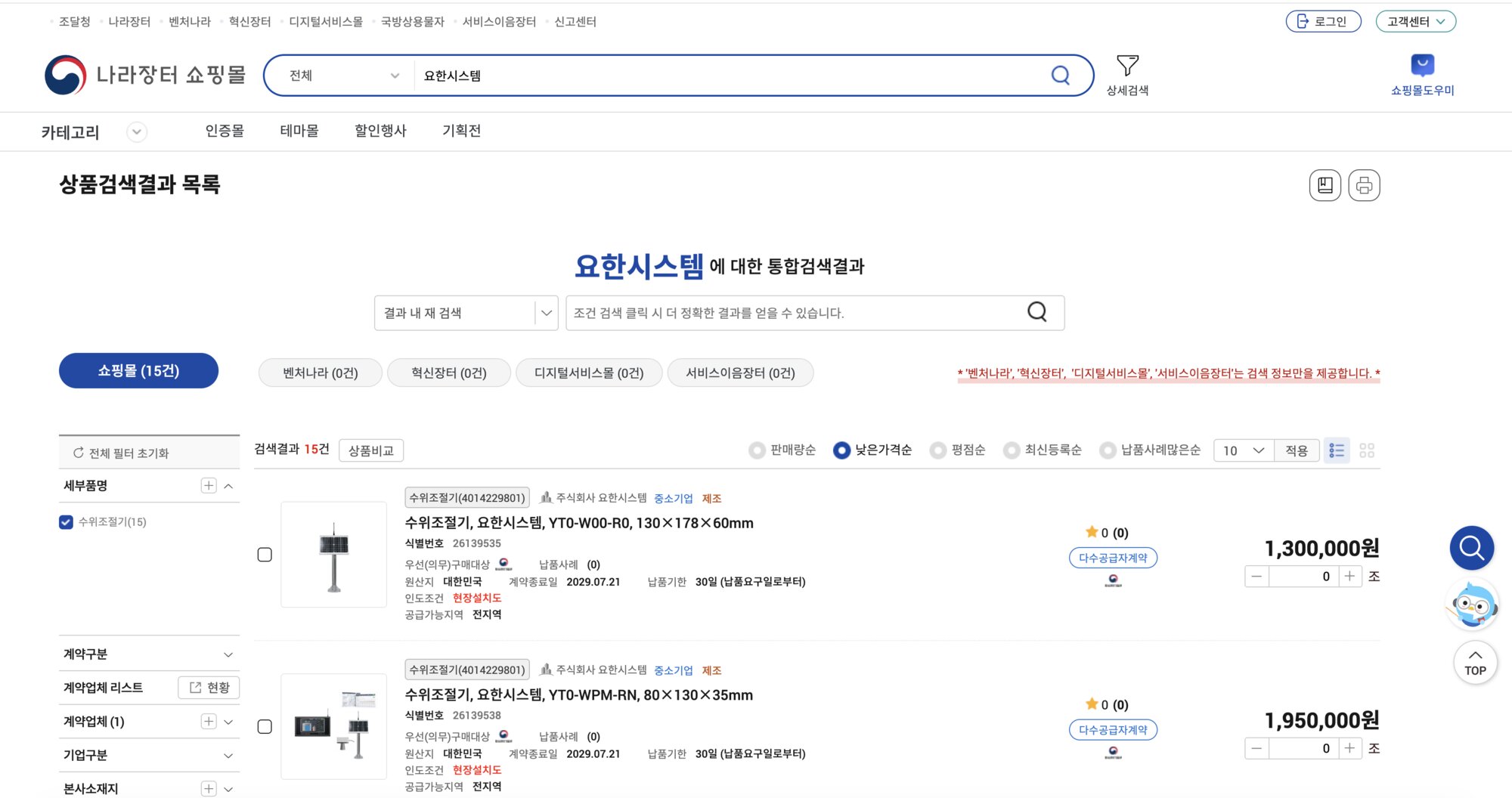Expand the 카테고리 chevron

coord(136,131)
